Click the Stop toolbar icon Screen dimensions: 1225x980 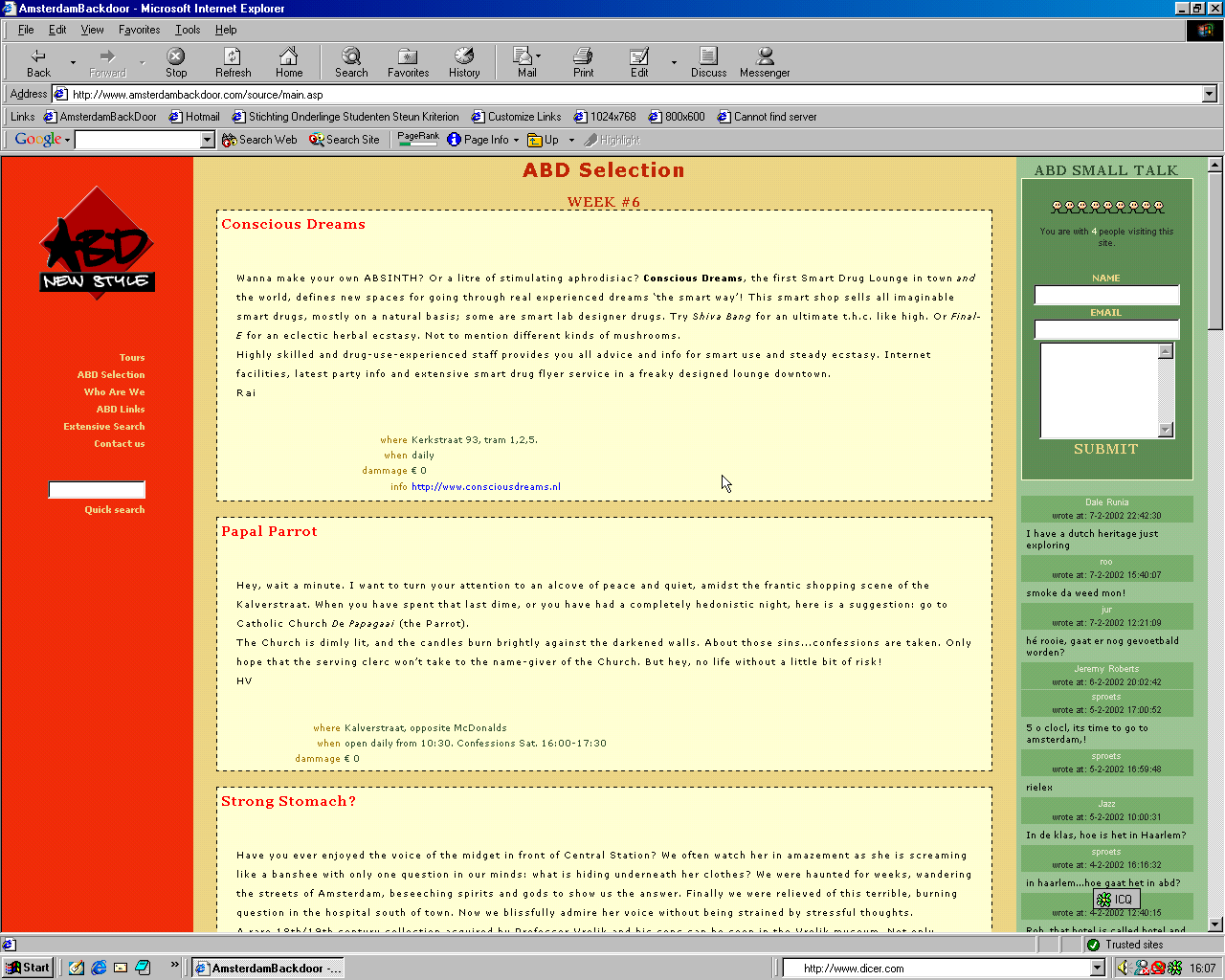[176, 62]
